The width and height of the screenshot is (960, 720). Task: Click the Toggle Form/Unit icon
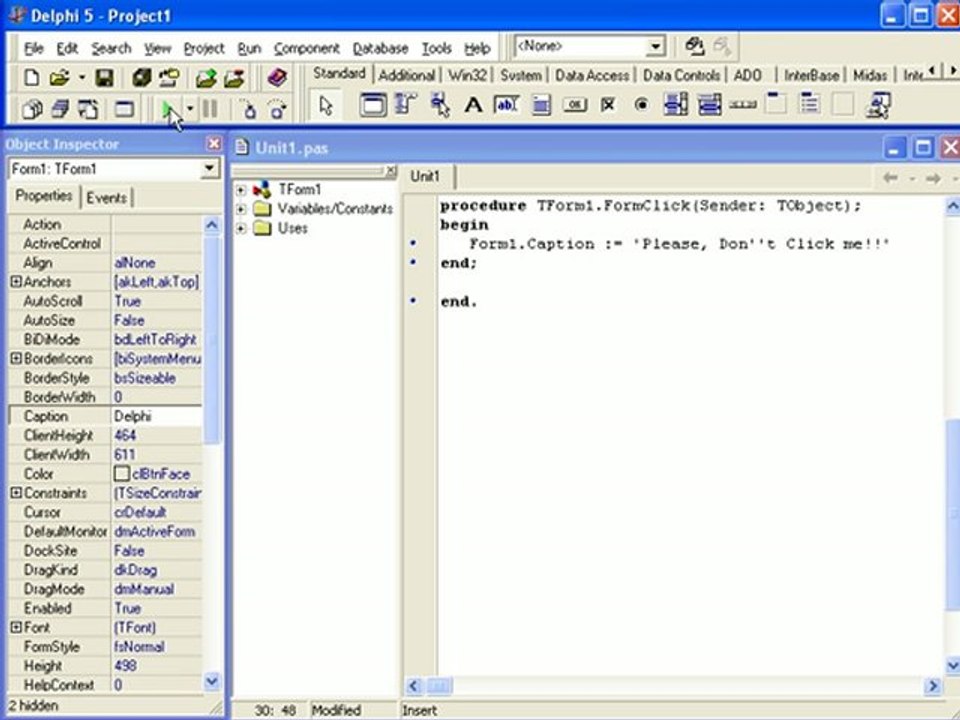[x=88, y=110]
